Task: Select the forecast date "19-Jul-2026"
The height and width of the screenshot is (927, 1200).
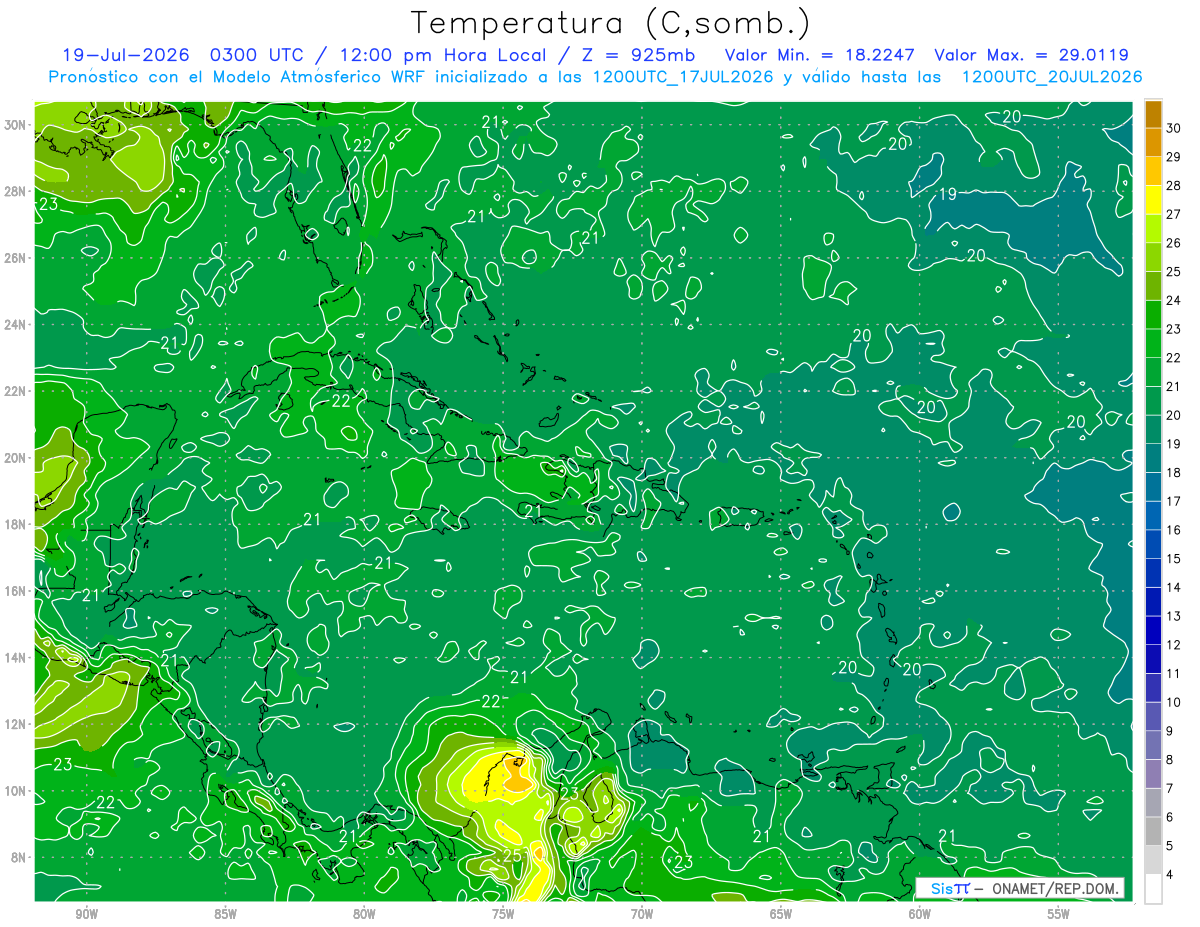Action: coord(125,55)
